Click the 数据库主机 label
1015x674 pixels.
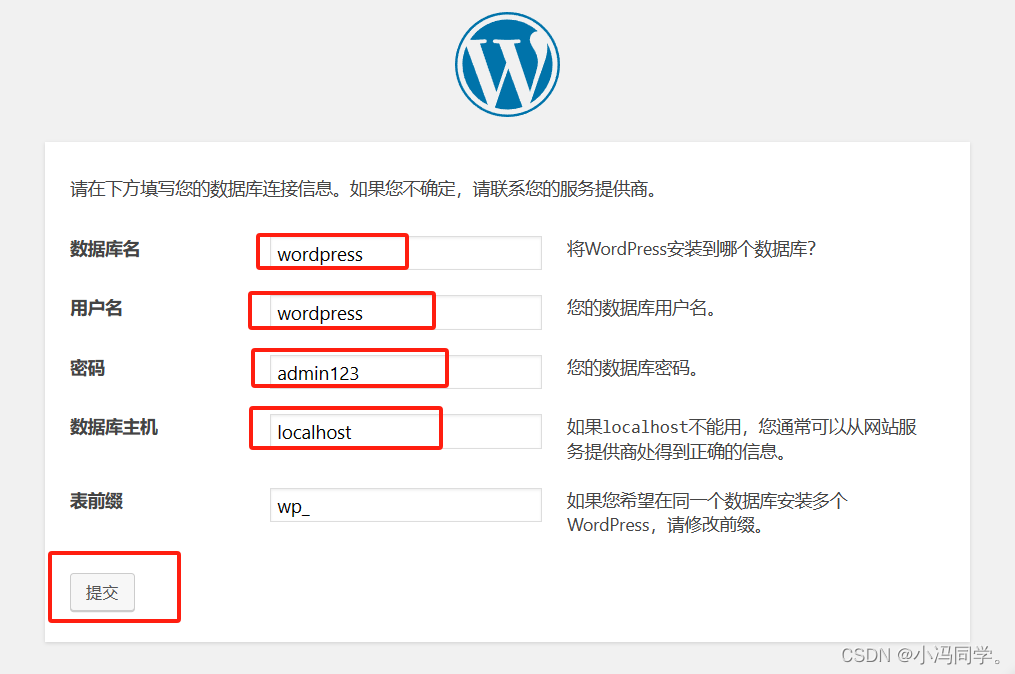114,427
